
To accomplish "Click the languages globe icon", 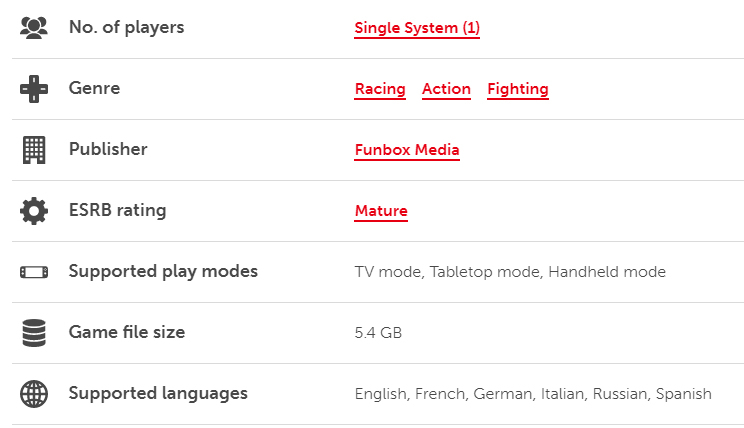I will (34, 394).
